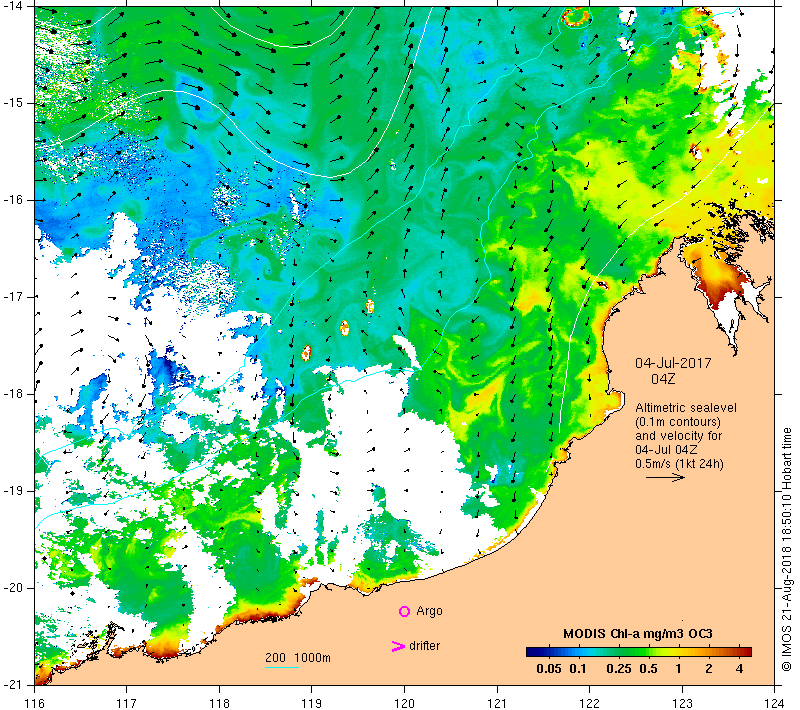This screenshot has height=710, width=800.
Task: Click the 0.5m/s velocity scale arrow
Action: pos(665,478)
